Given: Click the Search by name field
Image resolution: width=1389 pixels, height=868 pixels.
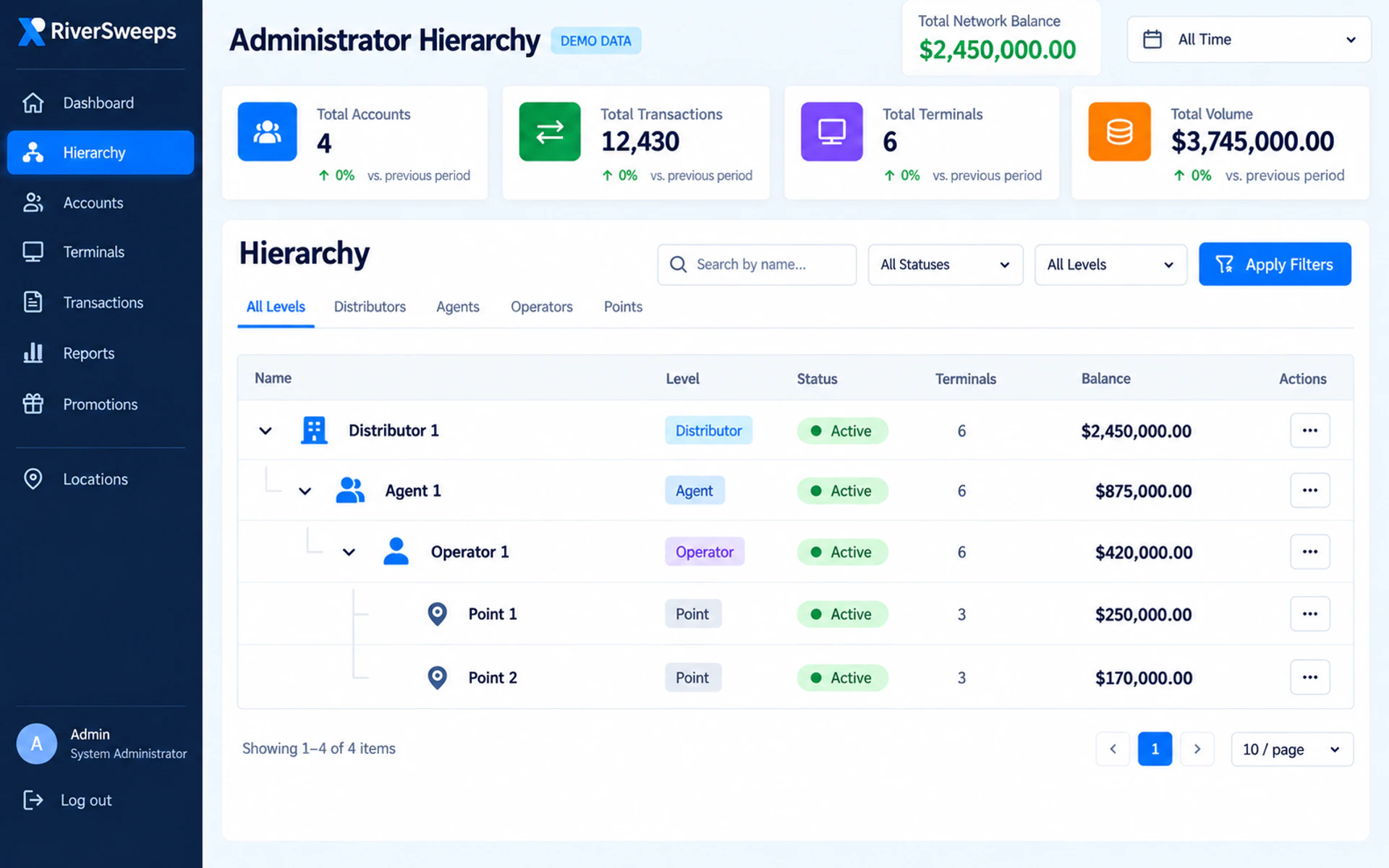Looking at the screenshot, I should (757, 265).
